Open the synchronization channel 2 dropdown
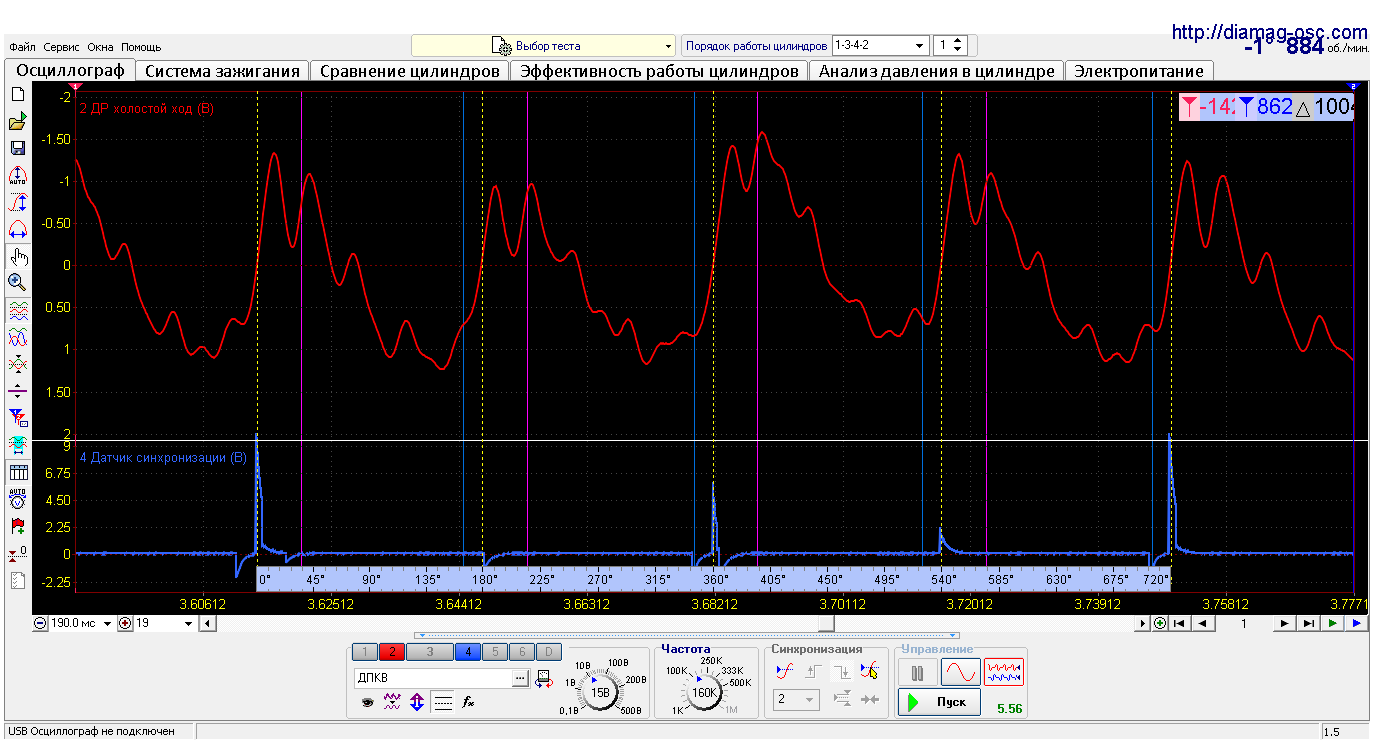 (796, 699)
